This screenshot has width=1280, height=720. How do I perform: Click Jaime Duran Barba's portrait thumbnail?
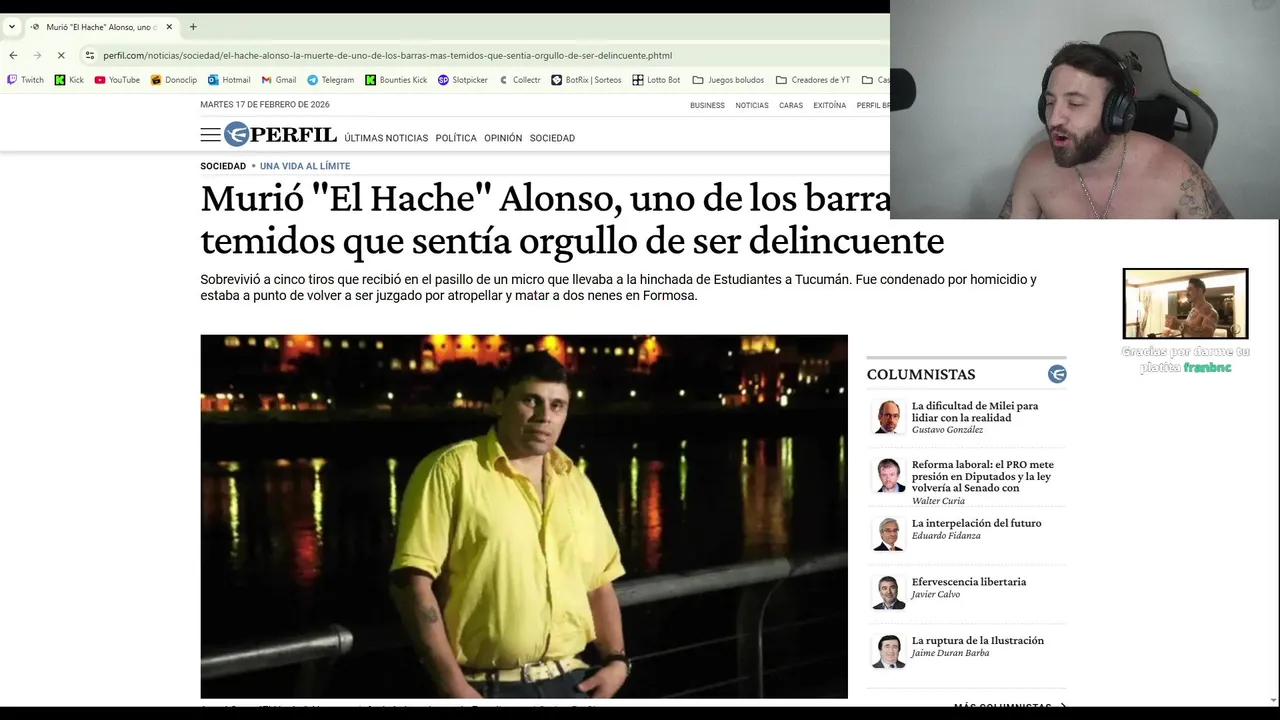[x=888, y=651]
